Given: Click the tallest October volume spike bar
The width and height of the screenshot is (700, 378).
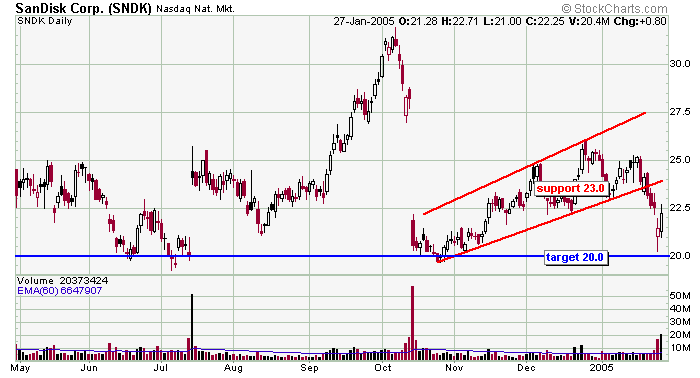Looking at the screenshot, I should pos(412,323).
